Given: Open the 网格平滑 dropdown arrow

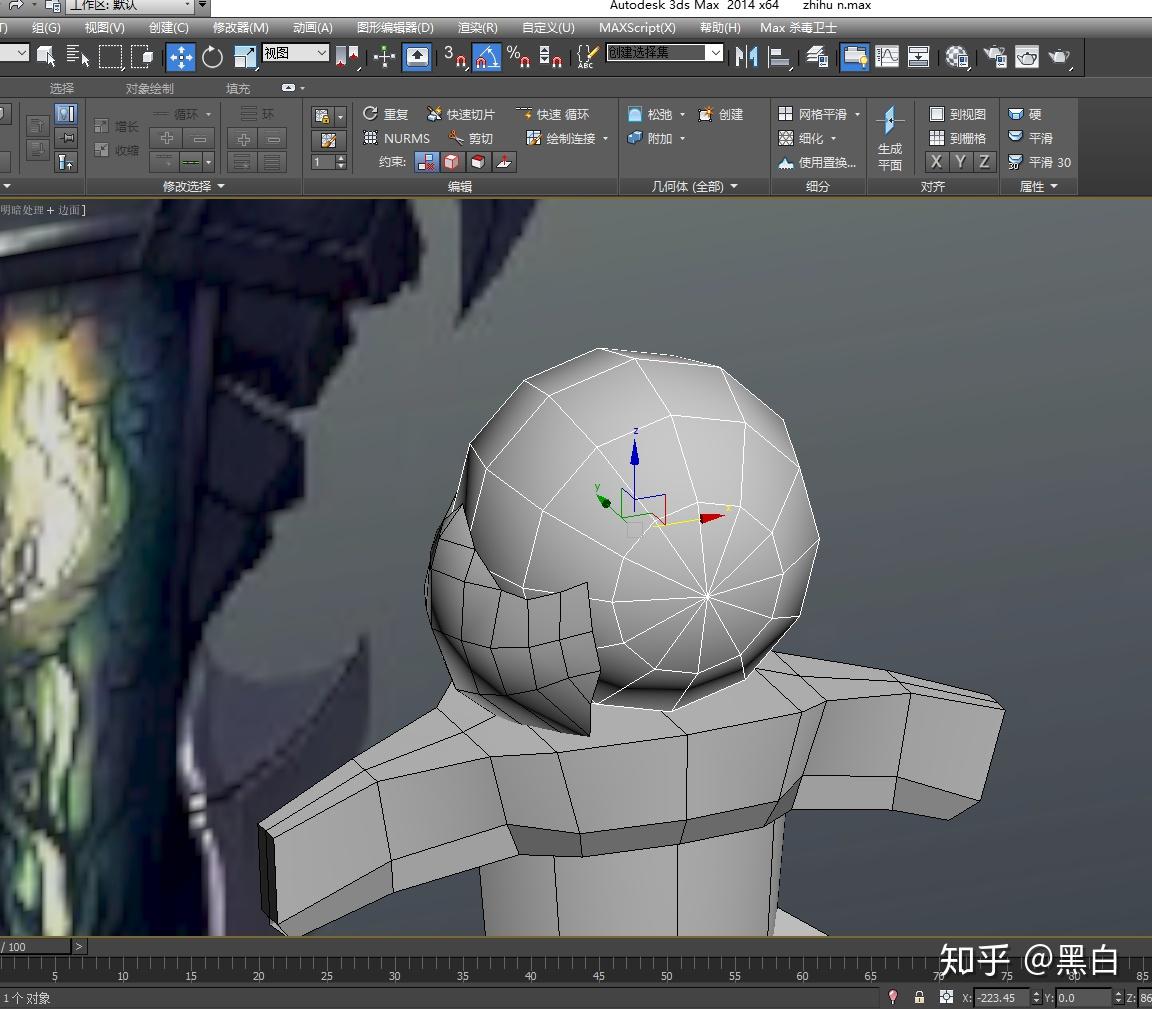Looking at the screenshot, I should (857, 115).
